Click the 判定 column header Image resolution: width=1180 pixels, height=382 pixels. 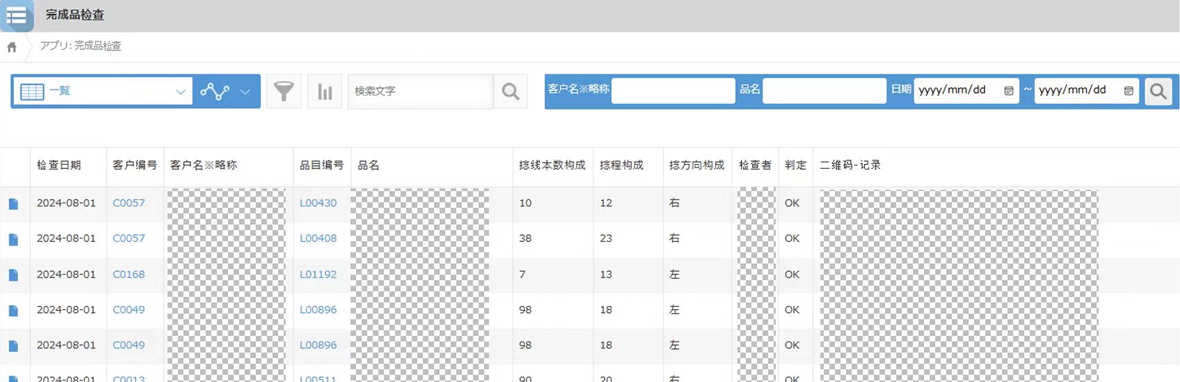(795, 165)
